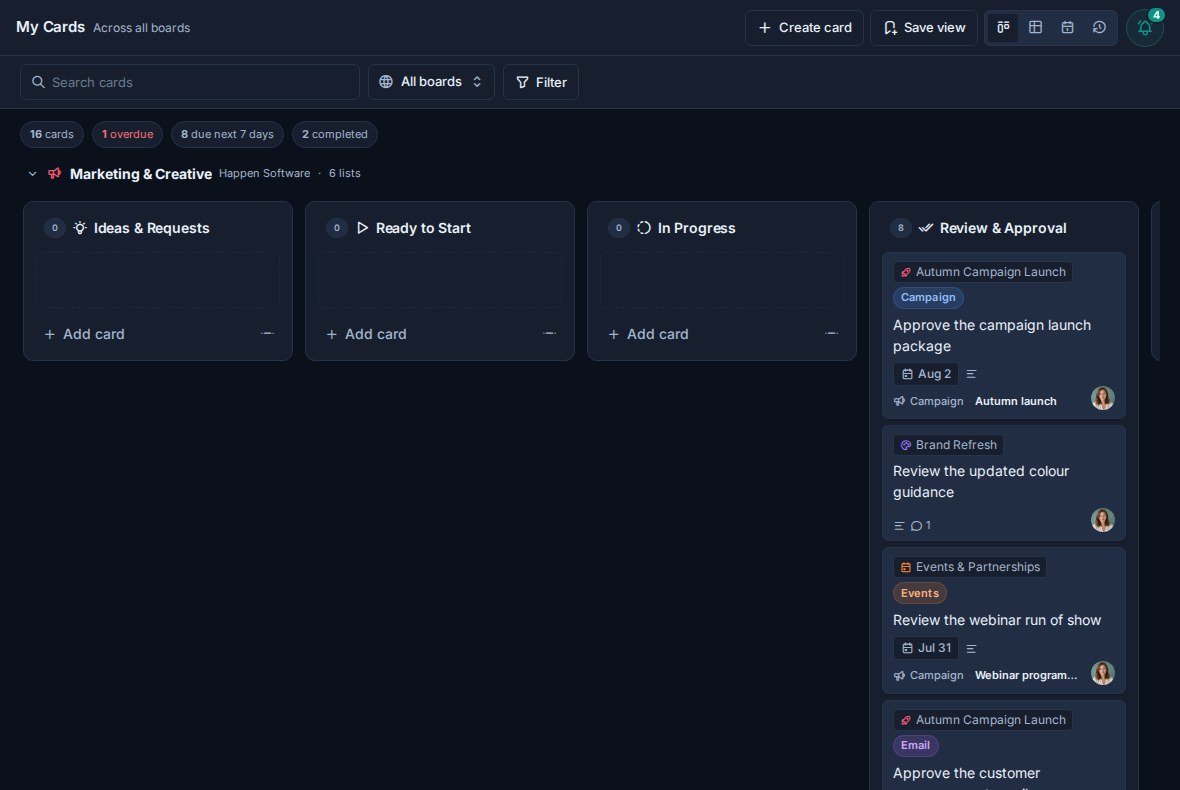Open the All boards dropdown

(x=431, y=81)
